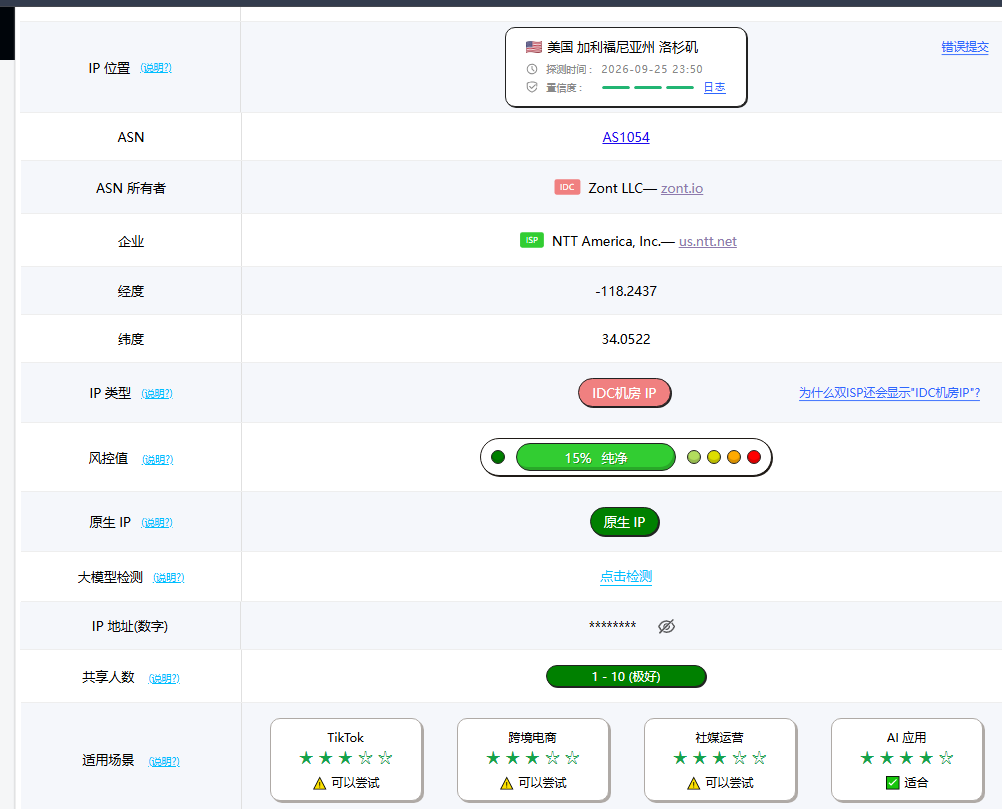Reveal the hidden numeric IP address with the eye icon
1002x809 pixels.
667,626
